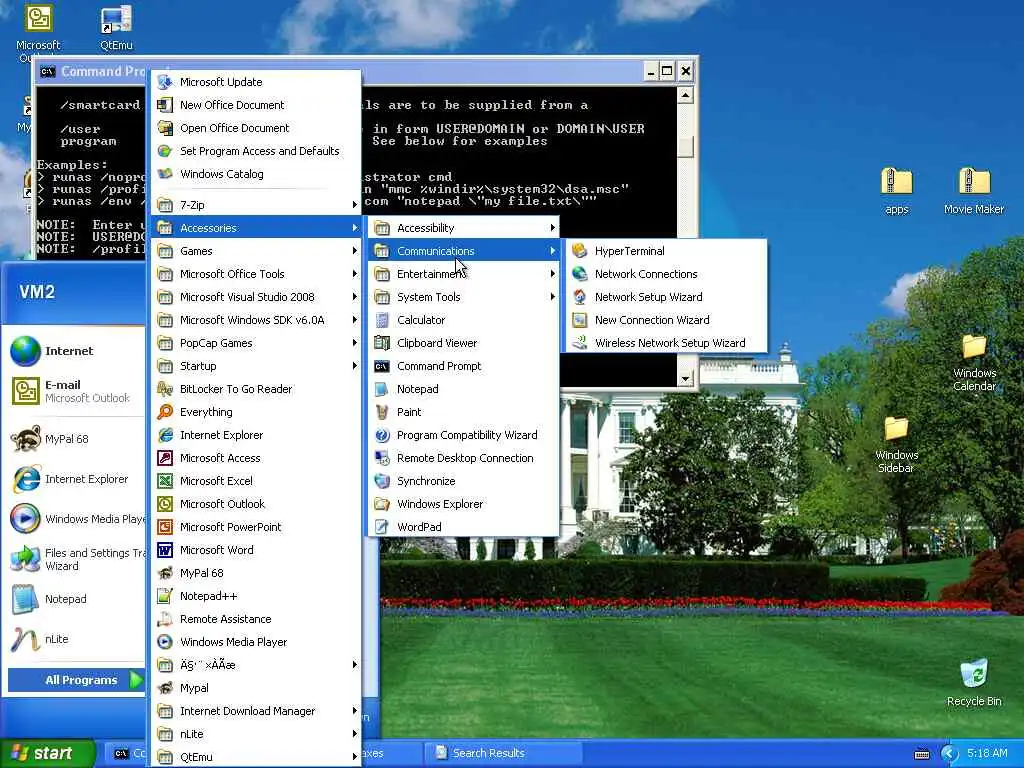The image size is (1024, 768).
Task: Expand the Games submenu
Action: [x=256, y=251]
